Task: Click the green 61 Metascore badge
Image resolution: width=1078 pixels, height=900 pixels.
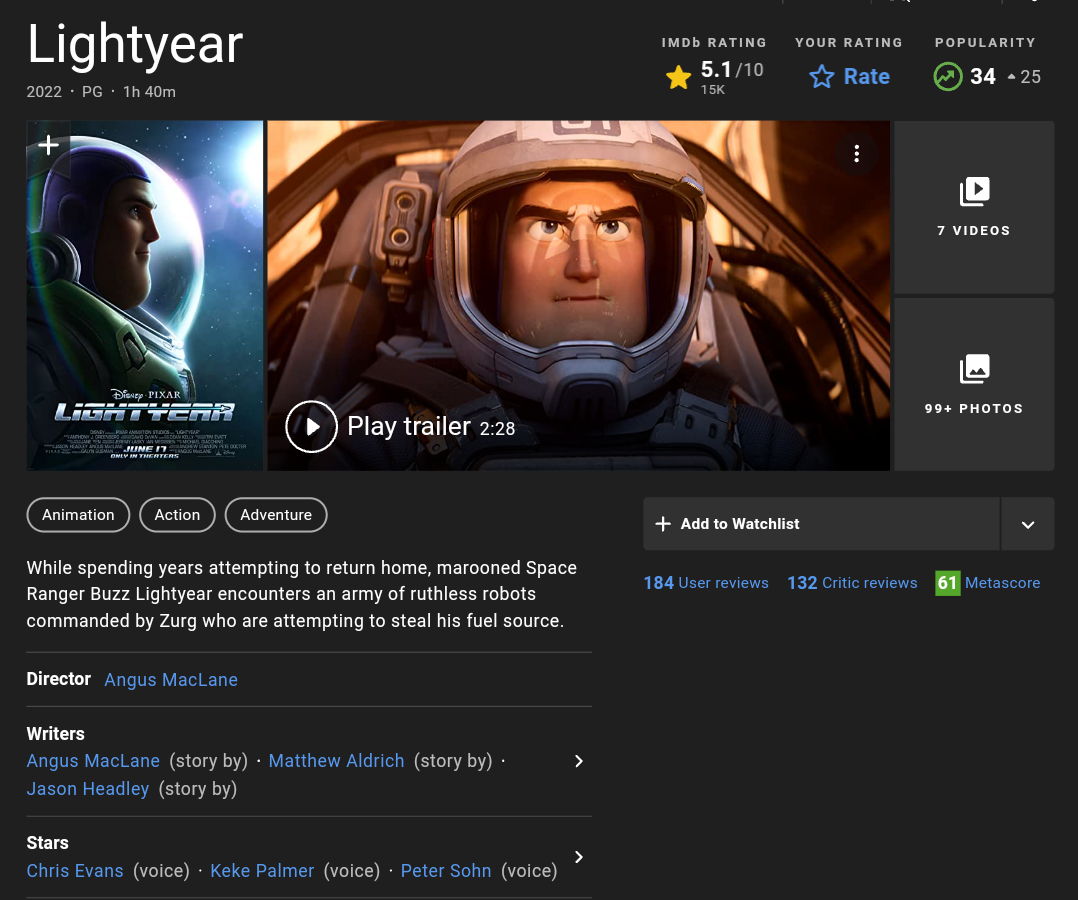Action: 947,583
